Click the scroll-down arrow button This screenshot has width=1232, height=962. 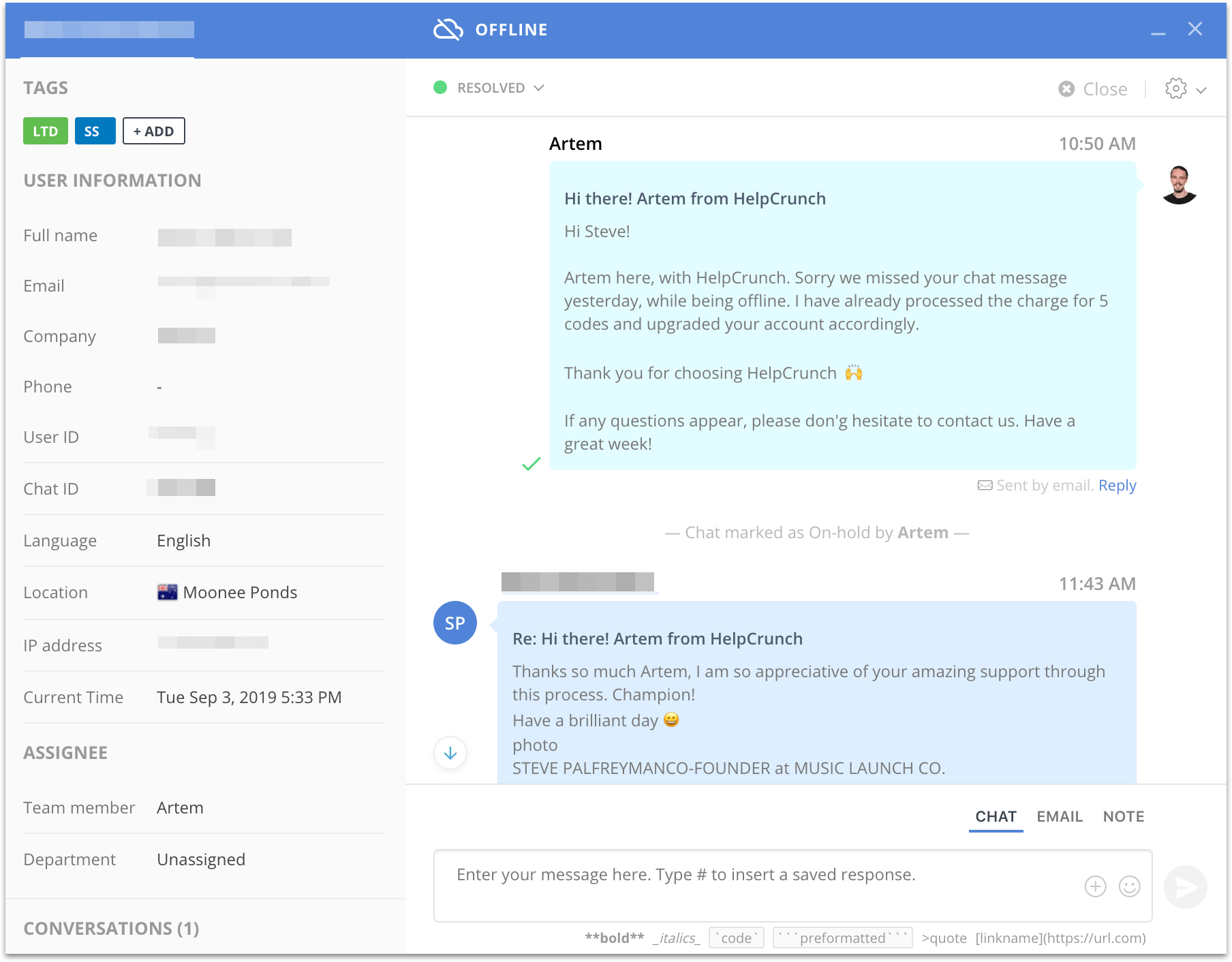point(450,753)
